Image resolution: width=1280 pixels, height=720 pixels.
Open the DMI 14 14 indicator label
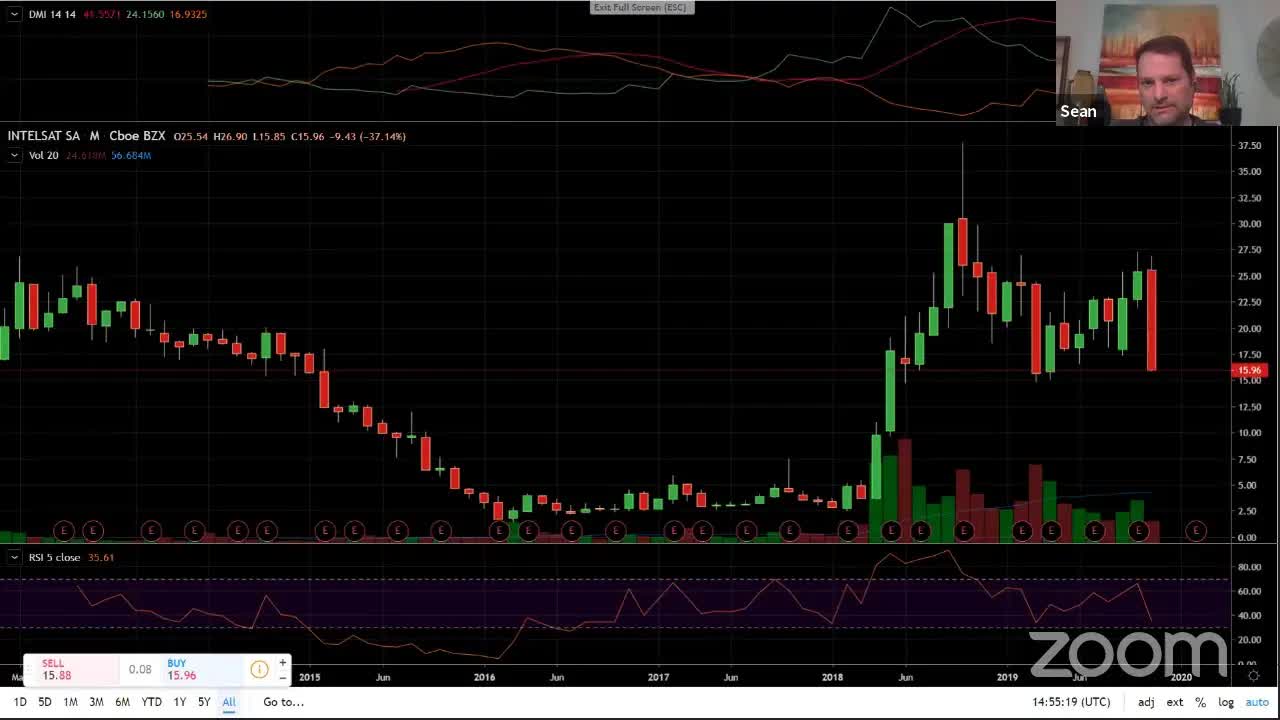click(x=52, y=14)
